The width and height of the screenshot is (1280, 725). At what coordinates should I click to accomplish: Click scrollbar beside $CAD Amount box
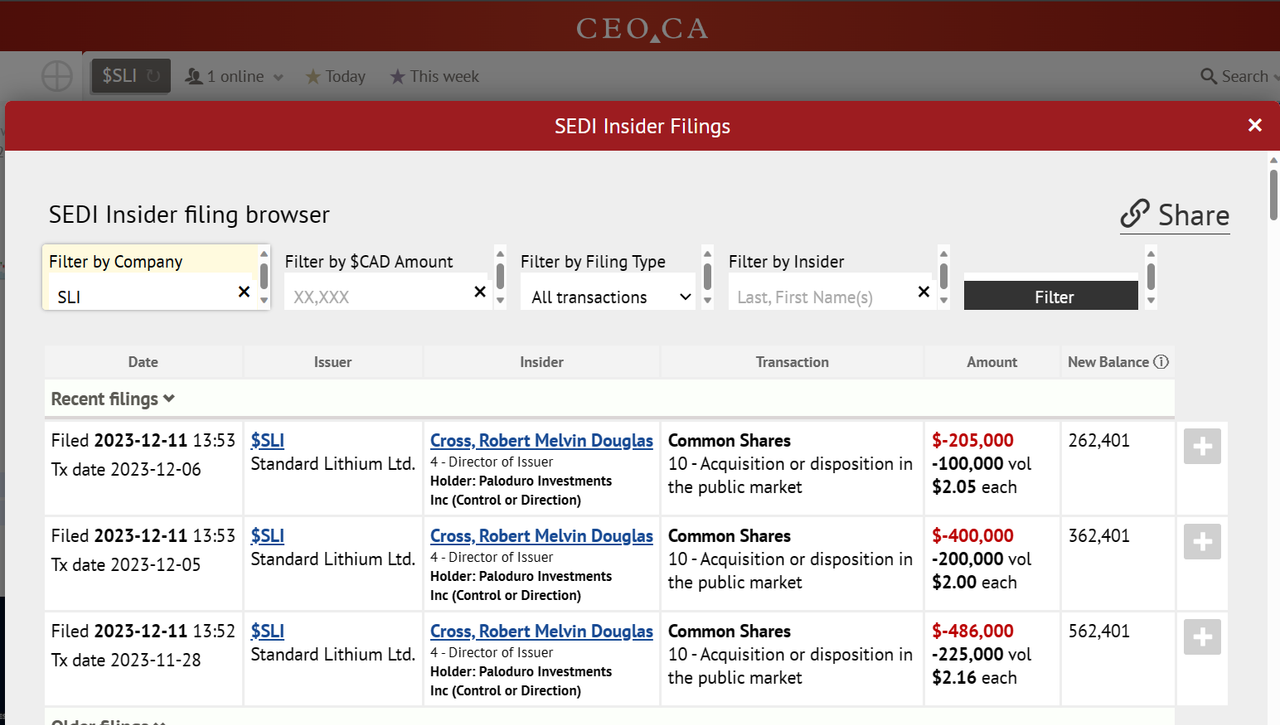[500, 276]
